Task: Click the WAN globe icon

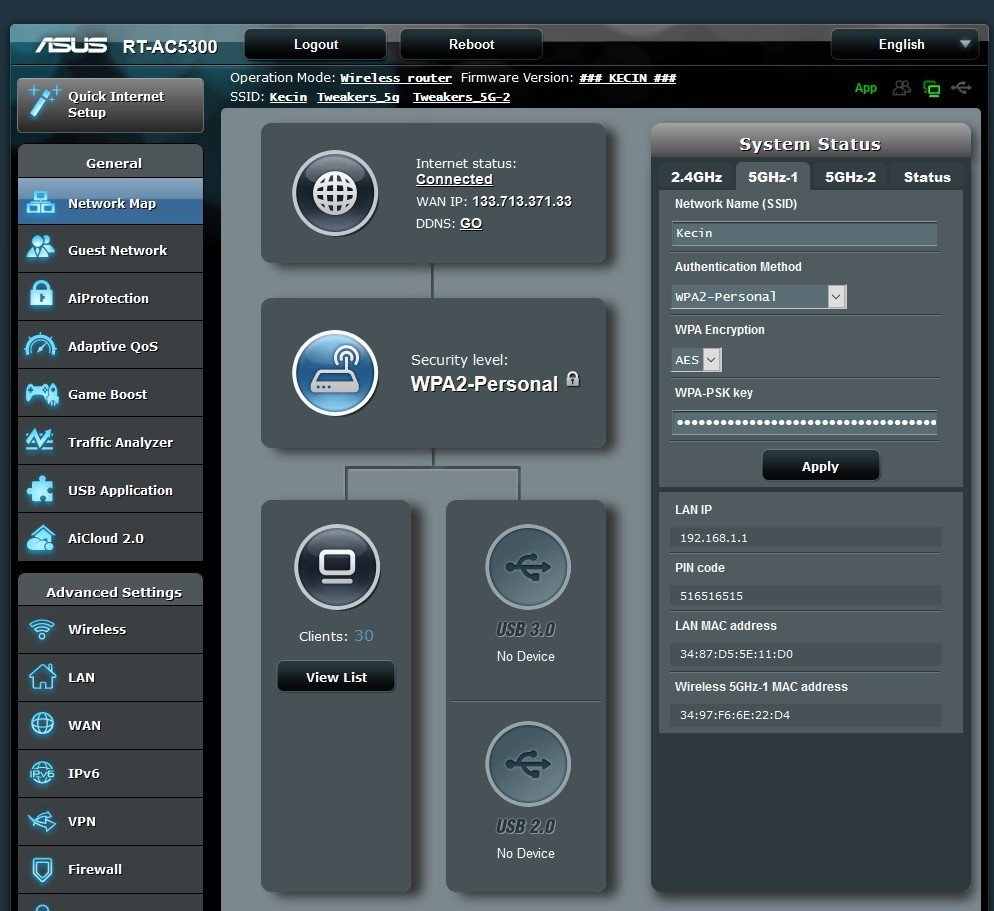Action: [42, 723]
